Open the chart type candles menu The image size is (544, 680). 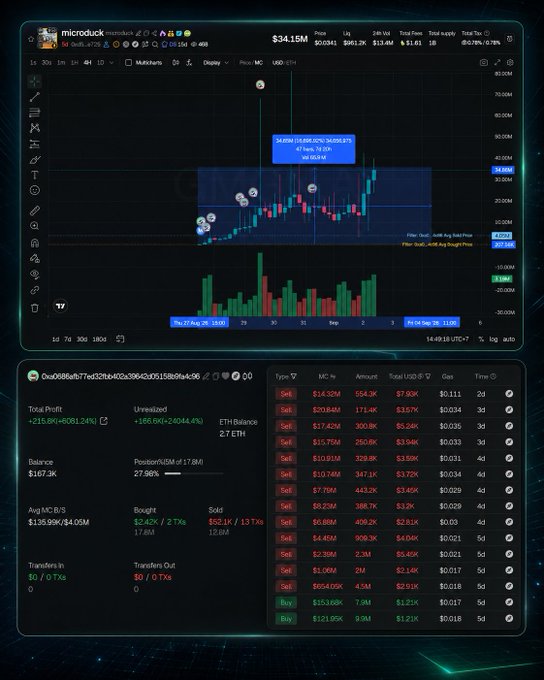pos(176,62)
